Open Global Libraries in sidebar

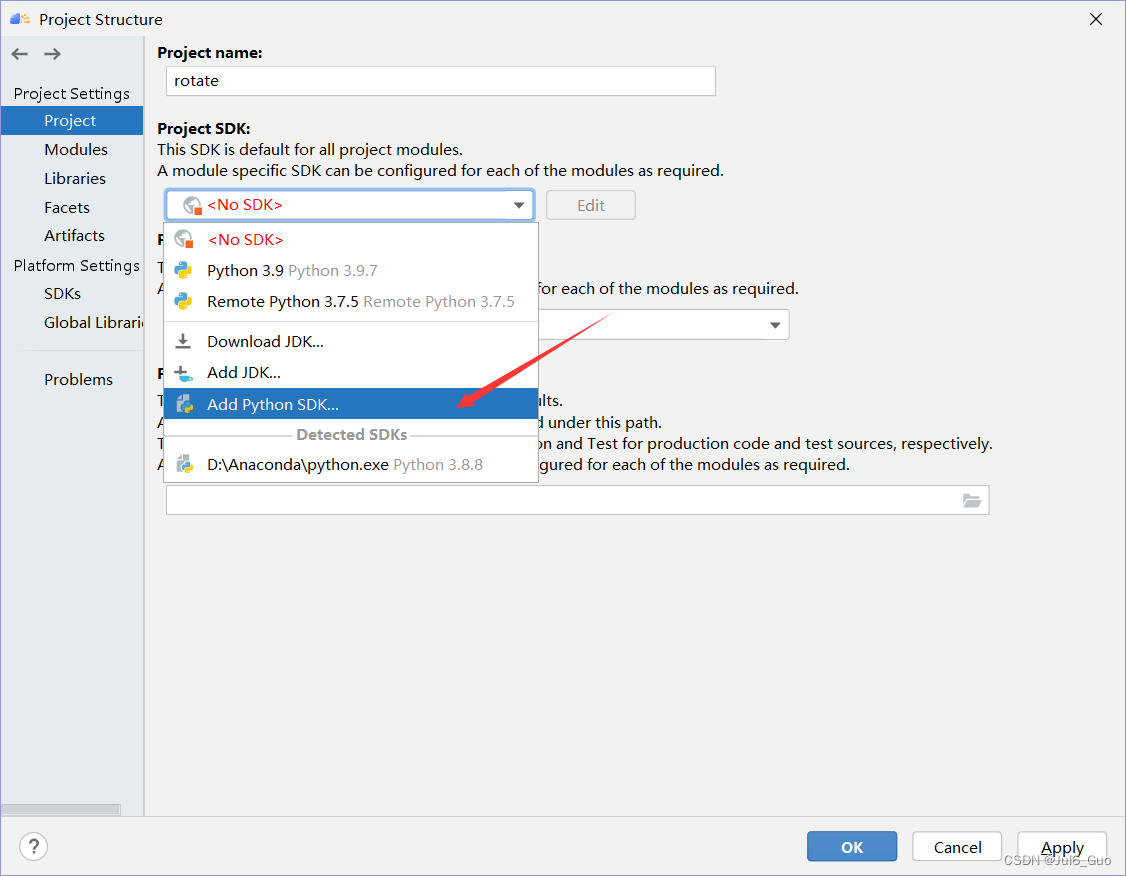[72, 322]
